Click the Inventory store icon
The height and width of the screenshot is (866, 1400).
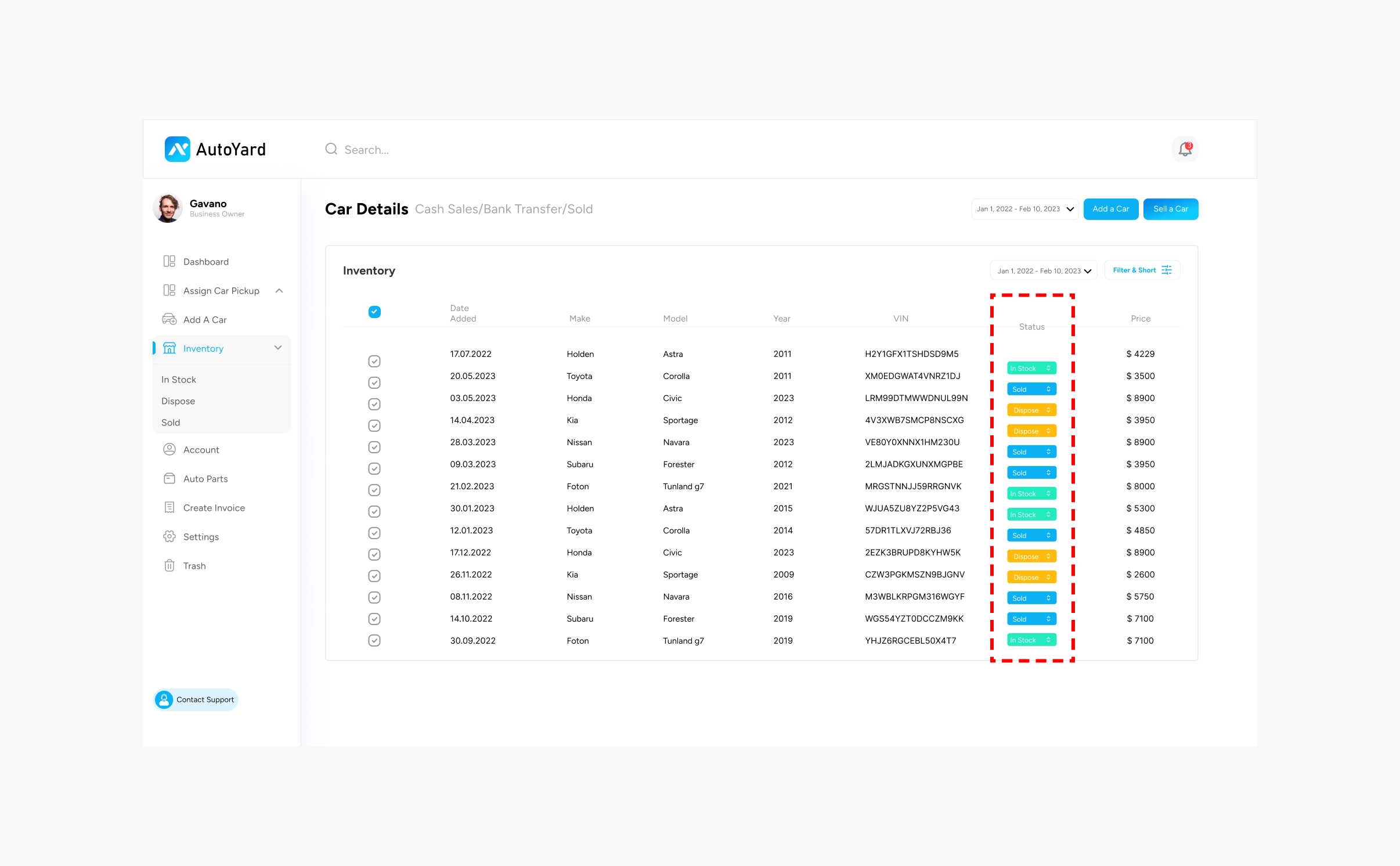(169, 348)
